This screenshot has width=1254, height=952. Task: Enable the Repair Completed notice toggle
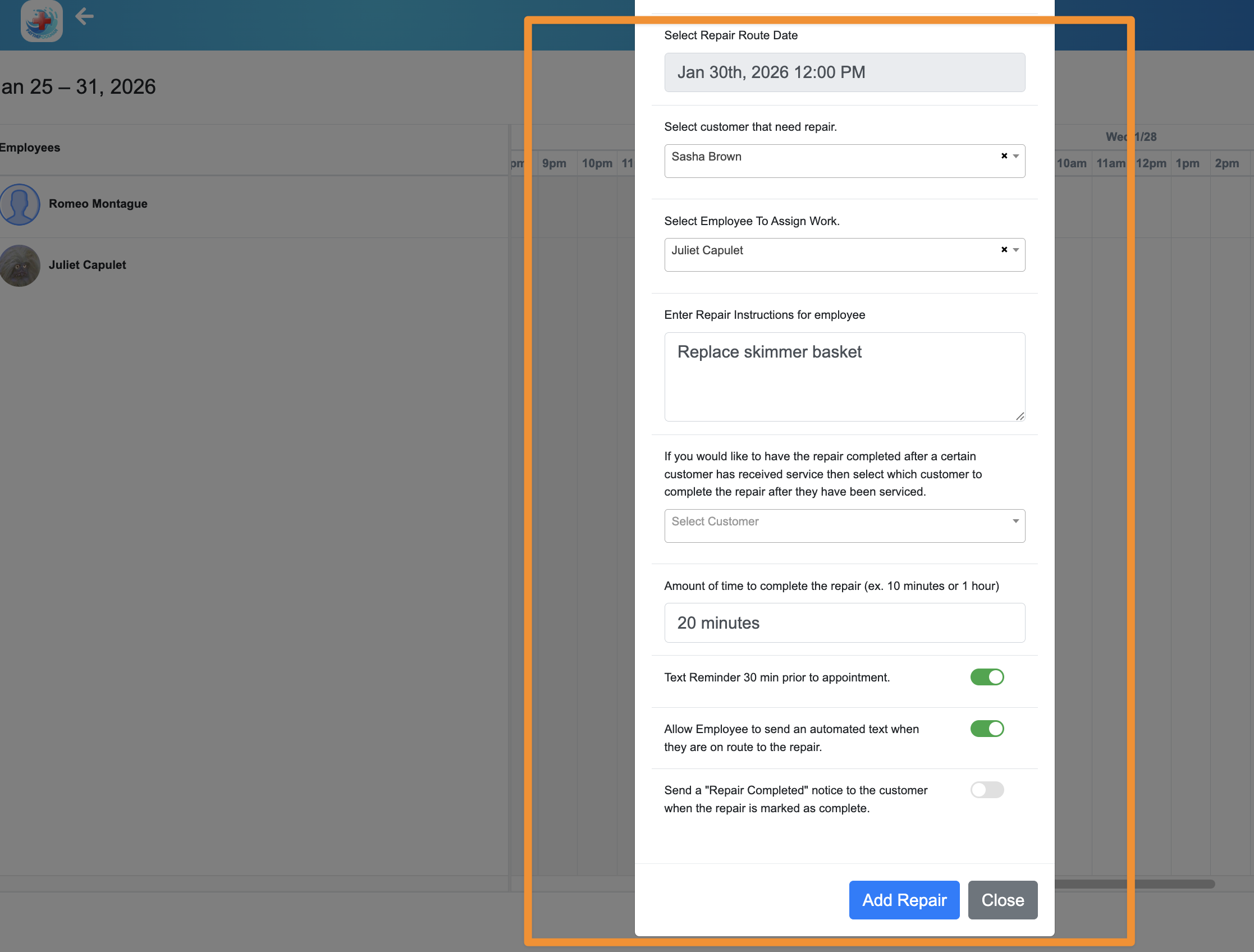[x=987, y=790]
